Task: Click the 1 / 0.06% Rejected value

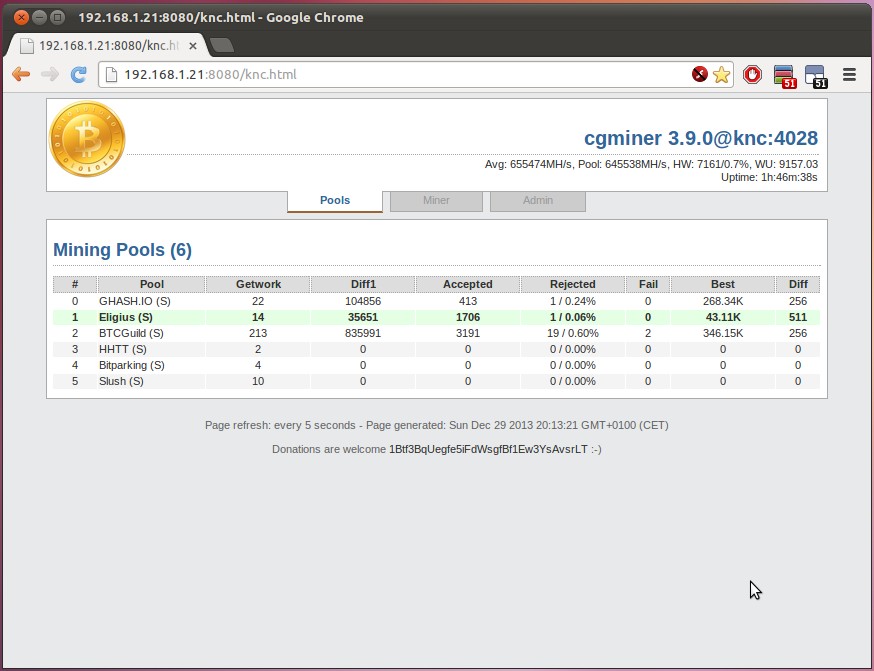Action: point(572,317)
